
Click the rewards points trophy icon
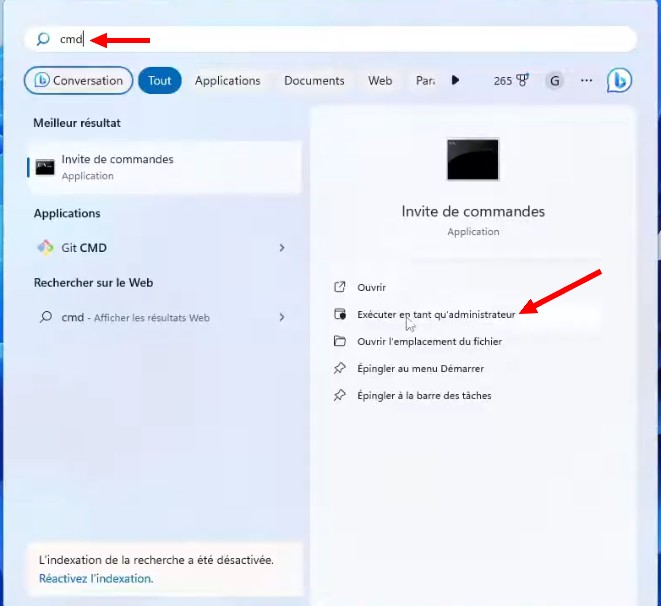[x=522, y=81]
